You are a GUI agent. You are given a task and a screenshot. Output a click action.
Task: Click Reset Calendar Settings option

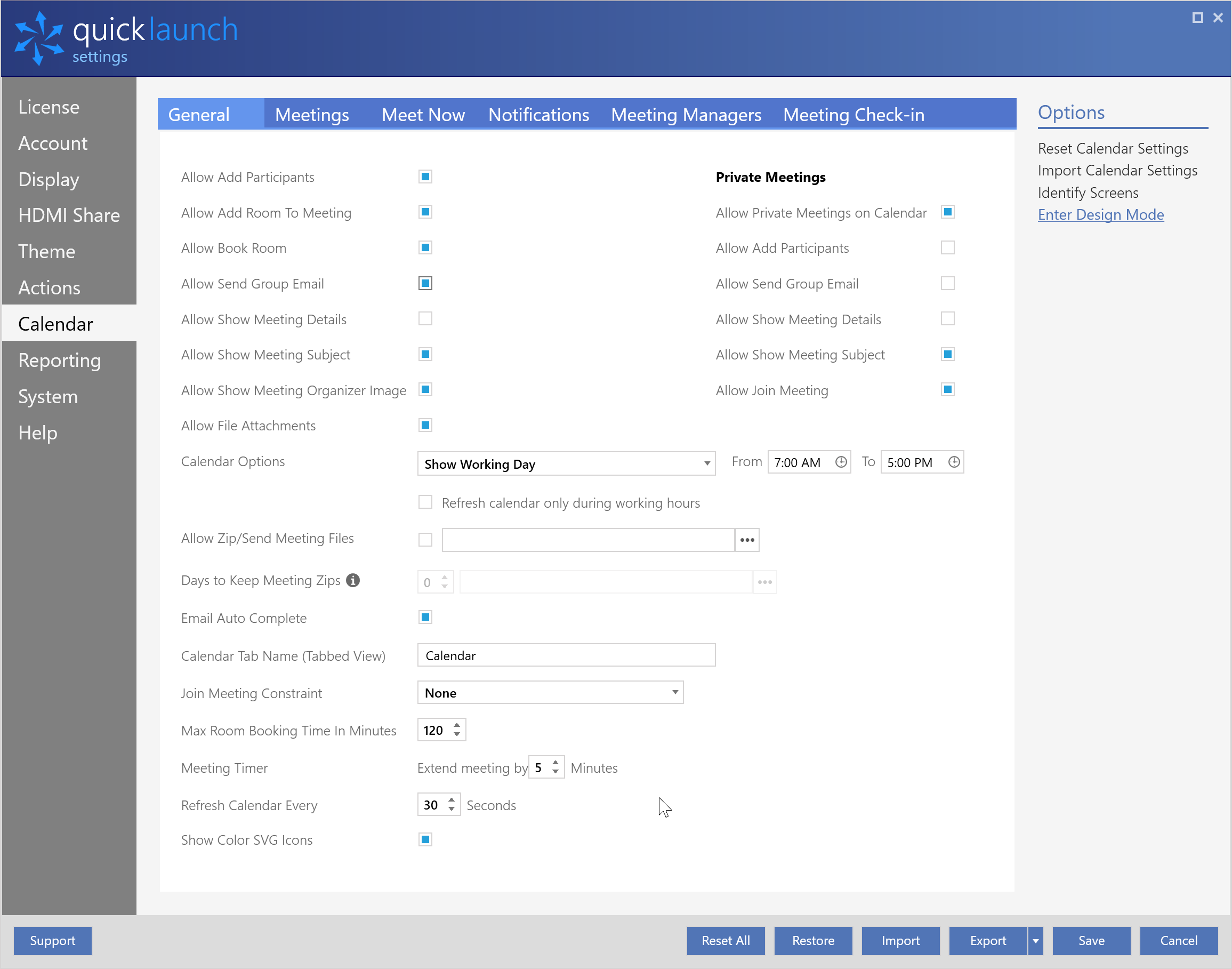(1113, 149)
